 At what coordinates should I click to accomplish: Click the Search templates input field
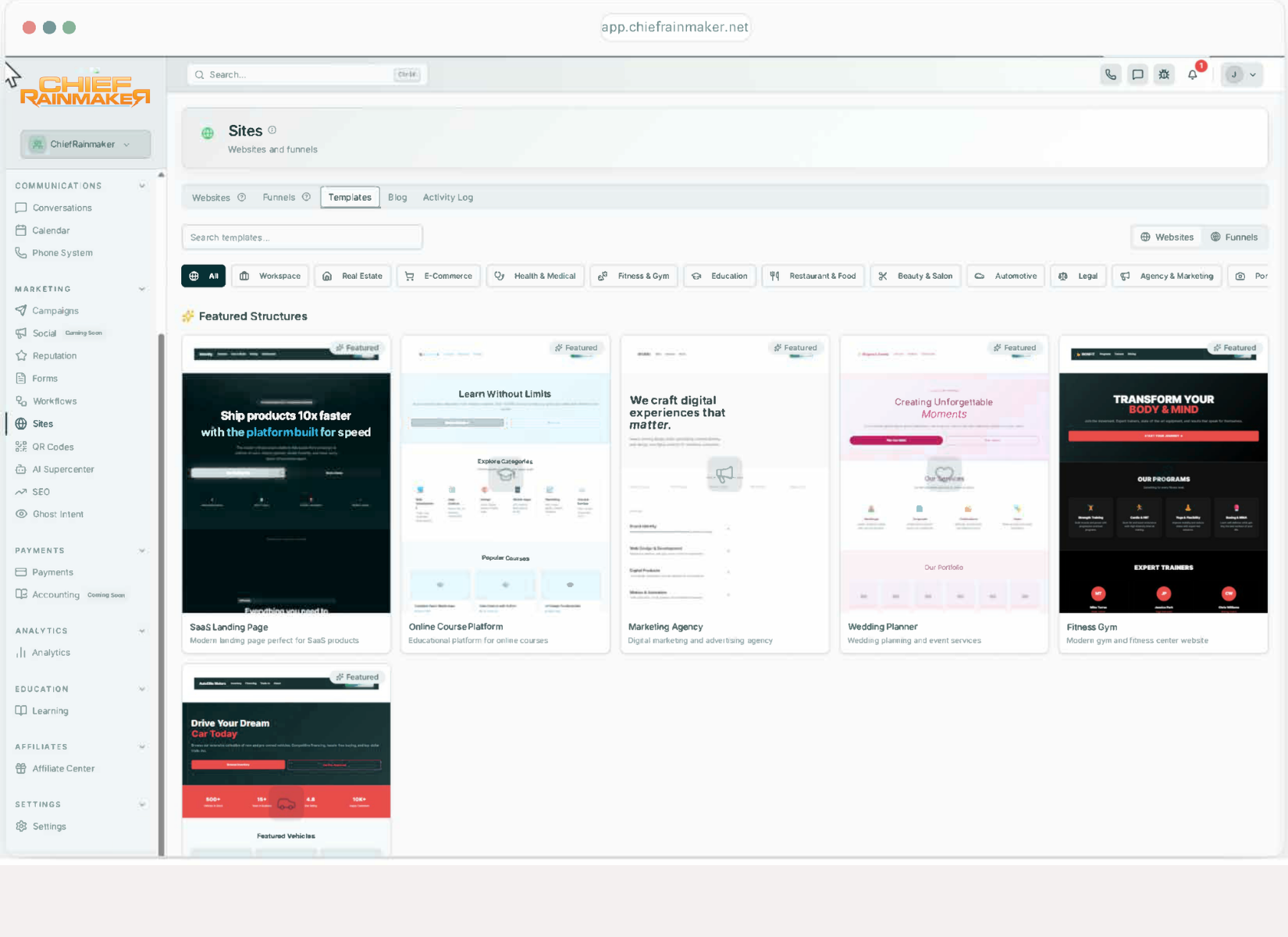click(302, 237)
